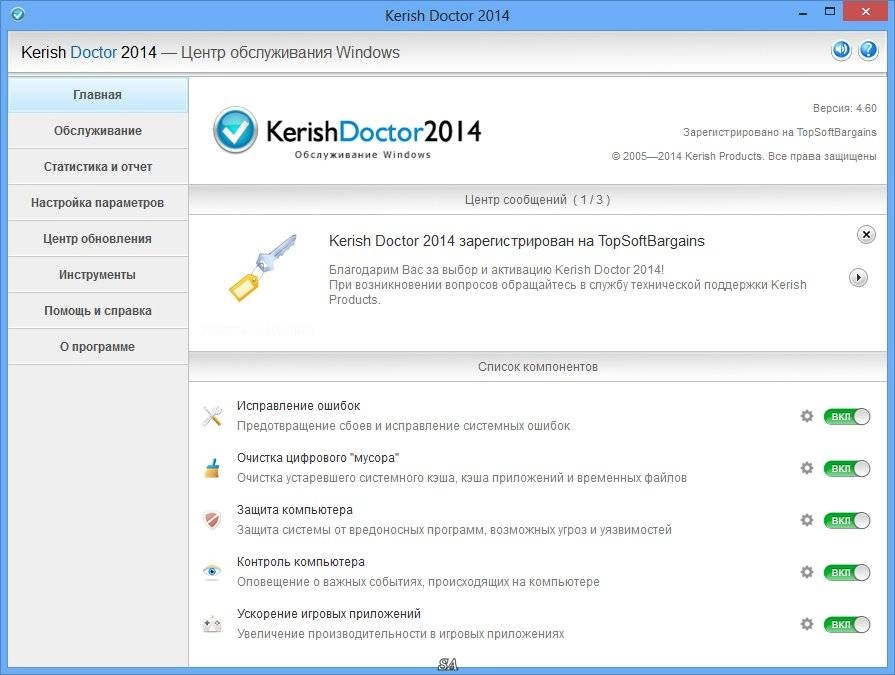This screenshot has width=895, height=675.
Task: Show next message with arrow button
Action: 858,278
